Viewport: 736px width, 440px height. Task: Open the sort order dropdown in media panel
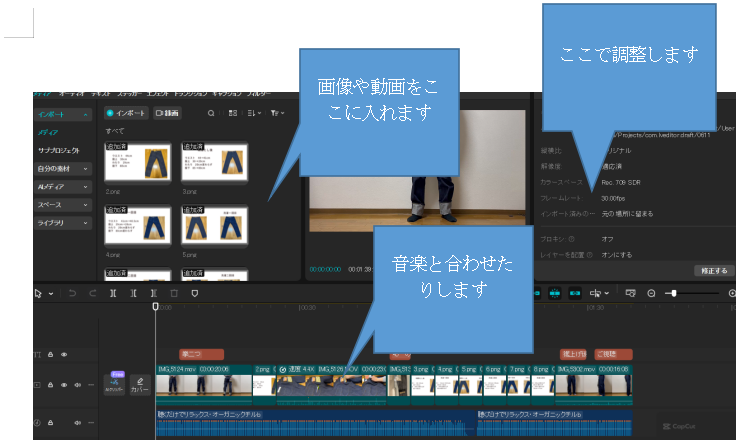[254, 113]
